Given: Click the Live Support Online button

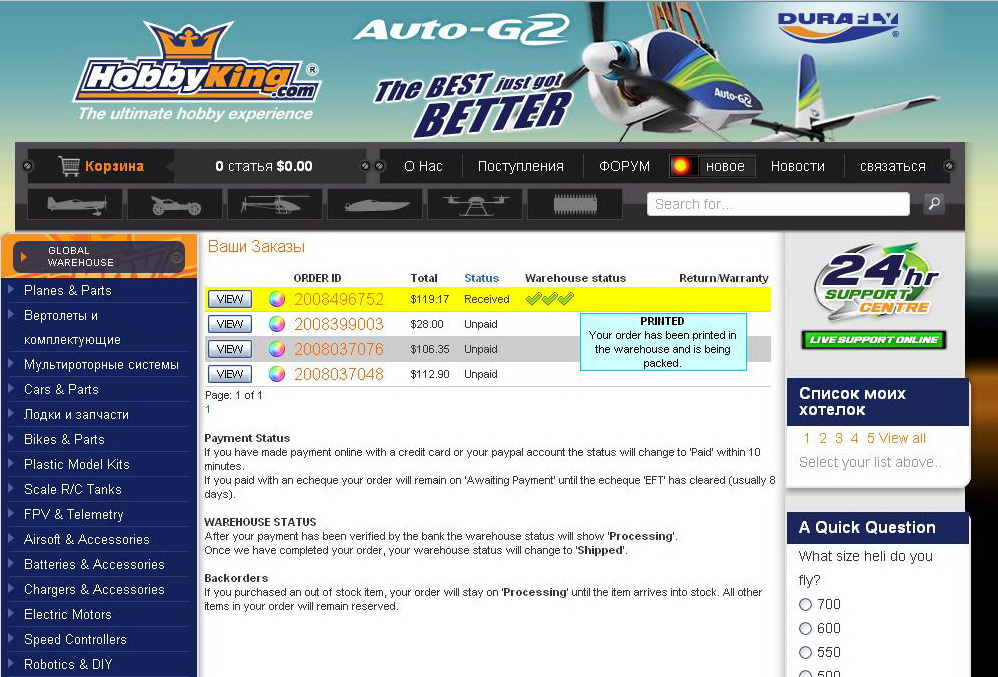Looking at the screenshot, I should [874, 340].
